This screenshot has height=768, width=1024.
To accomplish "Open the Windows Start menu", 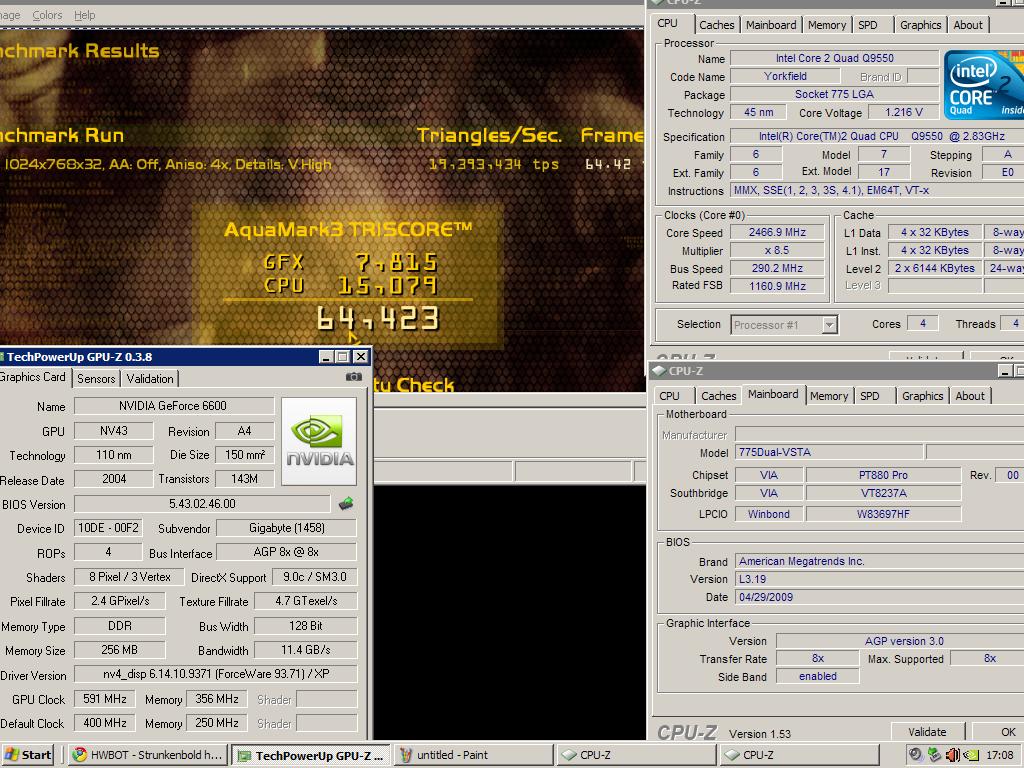I will click(x=27, y=755).
